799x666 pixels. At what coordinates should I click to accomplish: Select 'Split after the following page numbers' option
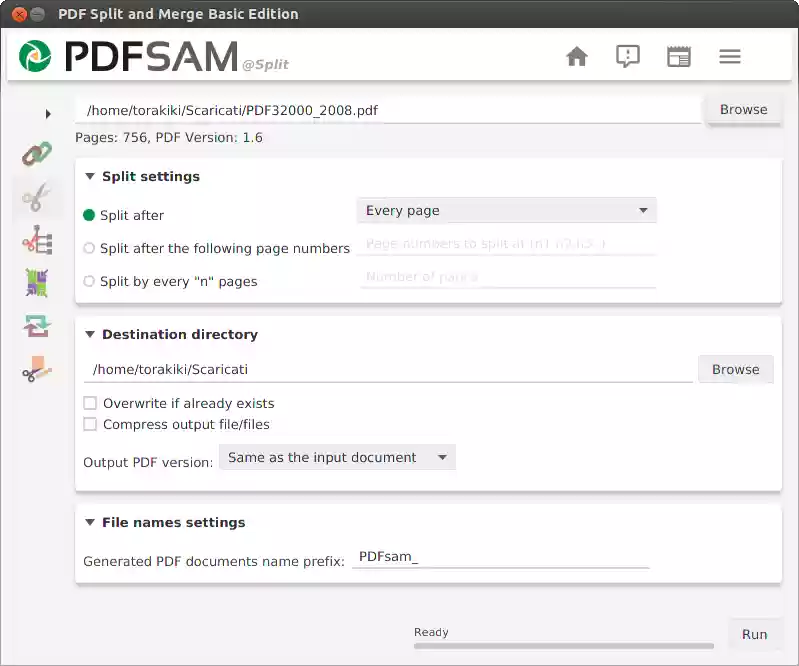coord(90,248)
